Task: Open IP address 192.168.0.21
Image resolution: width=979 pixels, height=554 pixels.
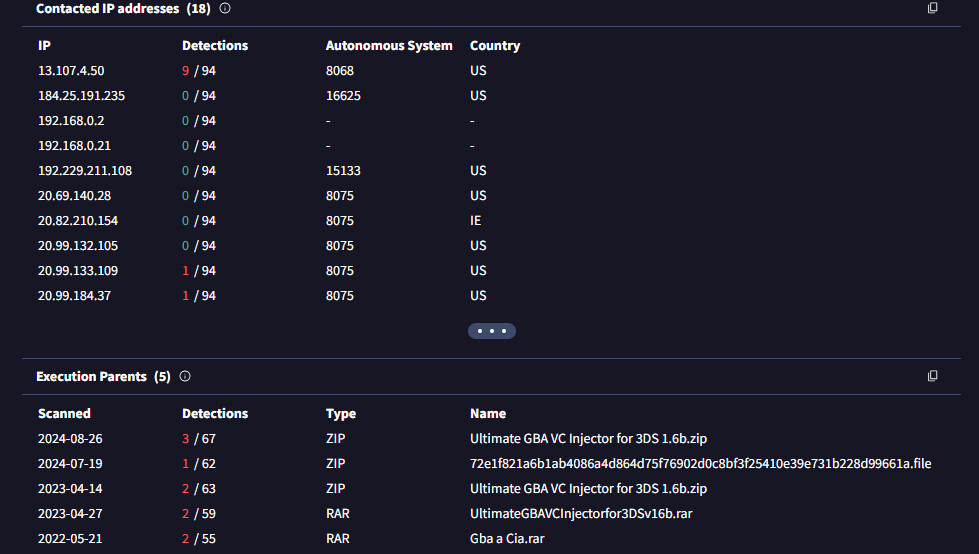Action: 74,146
